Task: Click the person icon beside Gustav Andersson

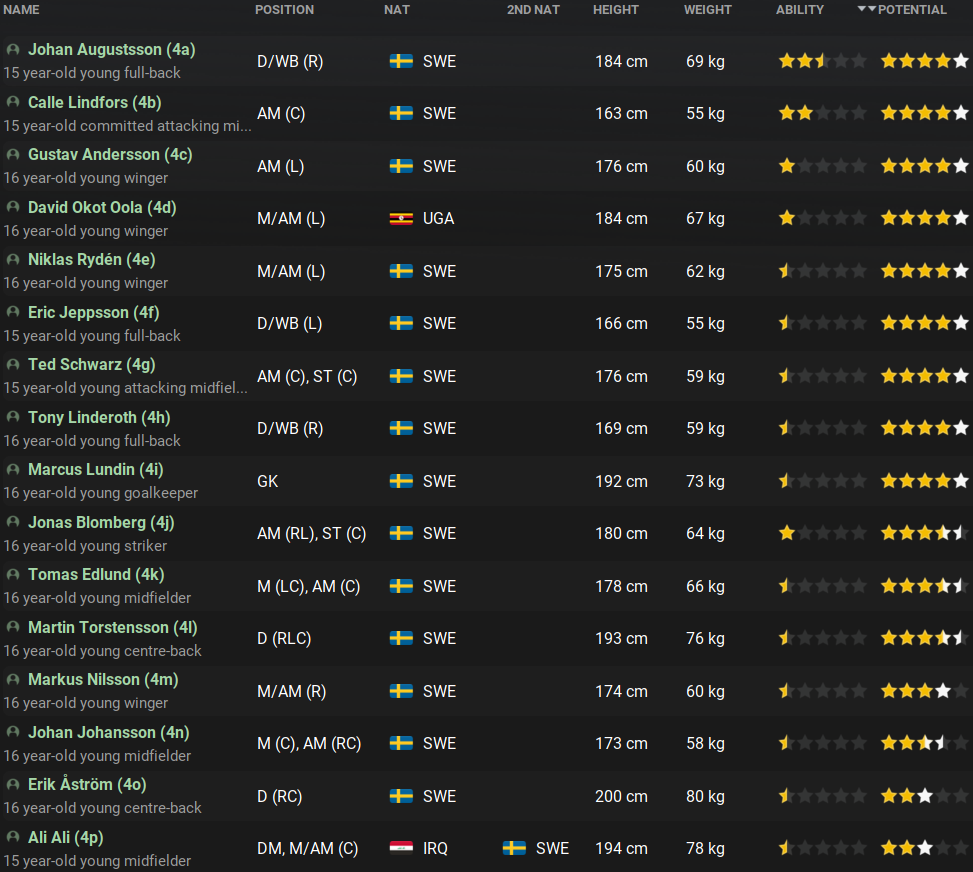Action: coord(12,155)
